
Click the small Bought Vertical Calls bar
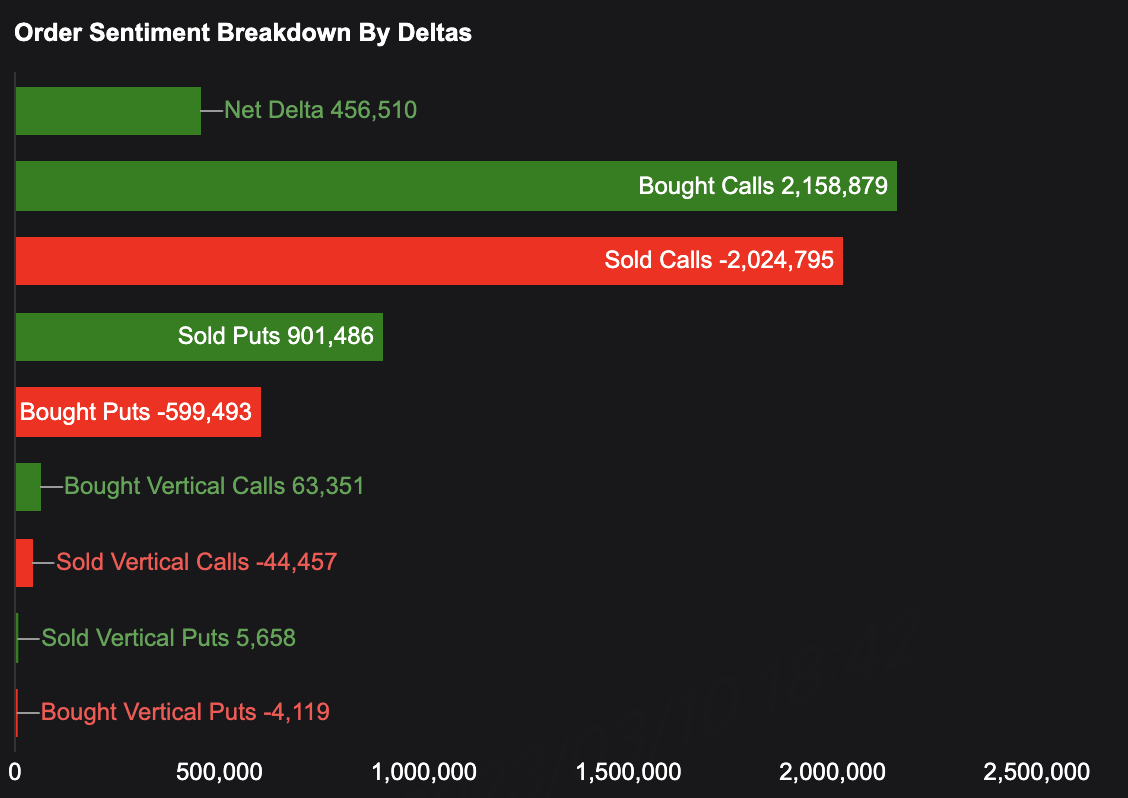coord(28,487)
